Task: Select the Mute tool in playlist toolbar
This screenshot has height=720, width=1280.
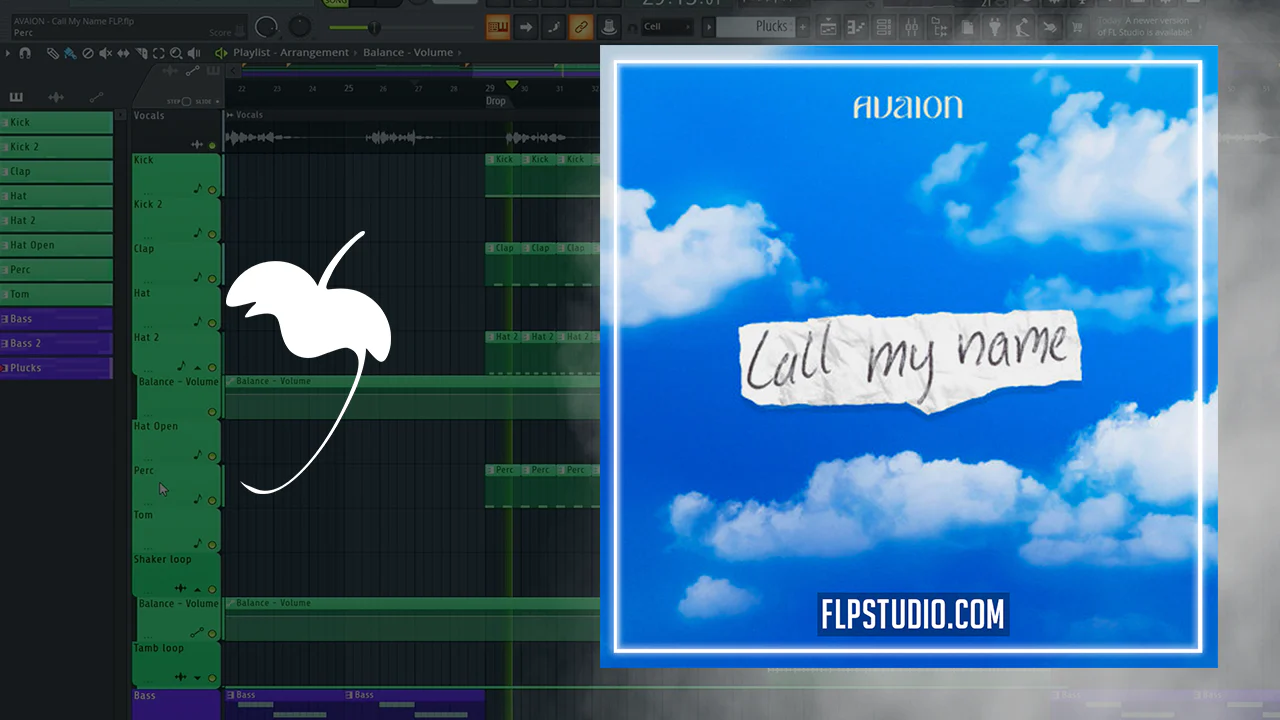Action: (x=105, y=53)
